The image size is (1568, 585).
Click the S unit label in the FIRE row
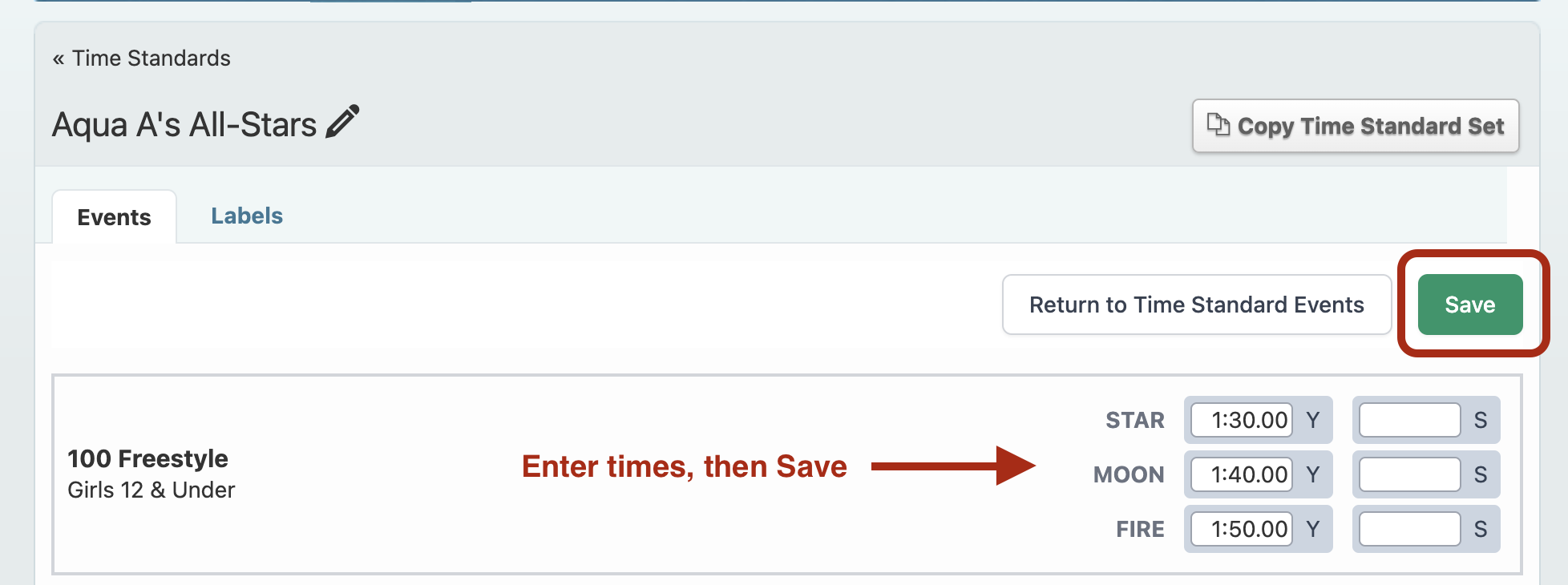click(x=1481, y=529)
